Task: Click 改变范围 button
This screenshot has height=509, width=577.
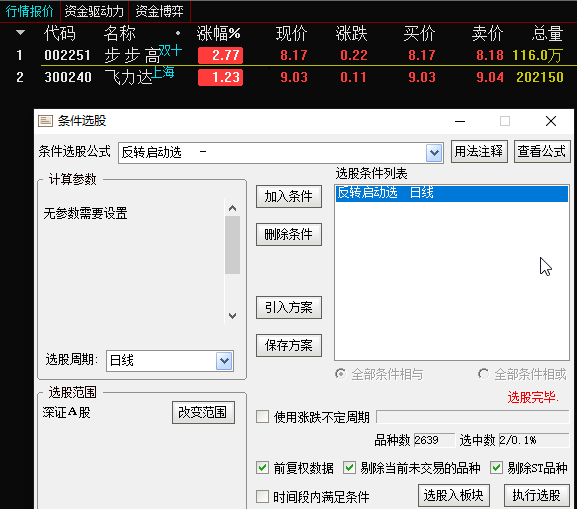Action: [203, 412]
